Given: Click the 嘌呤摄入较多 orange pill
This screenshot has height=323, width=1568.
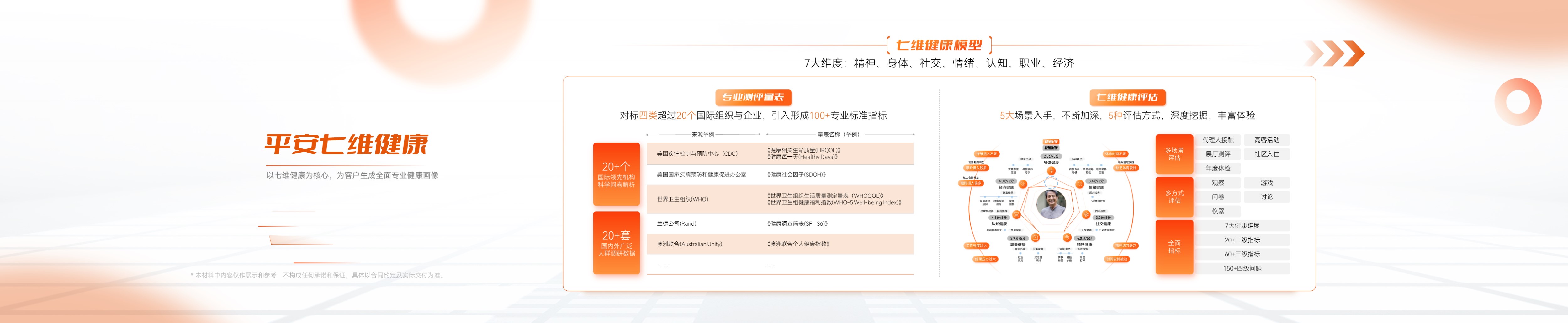Looking at the screenshot, I should (976, 168).
